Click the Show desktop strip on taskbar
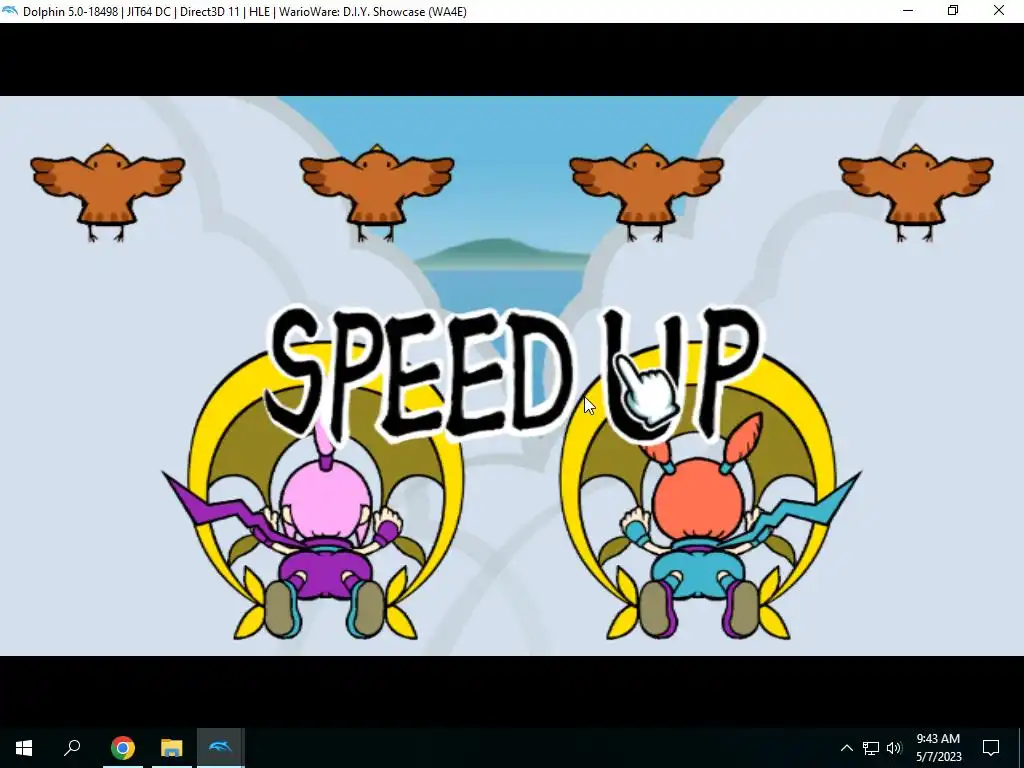 pos(1021,748)
